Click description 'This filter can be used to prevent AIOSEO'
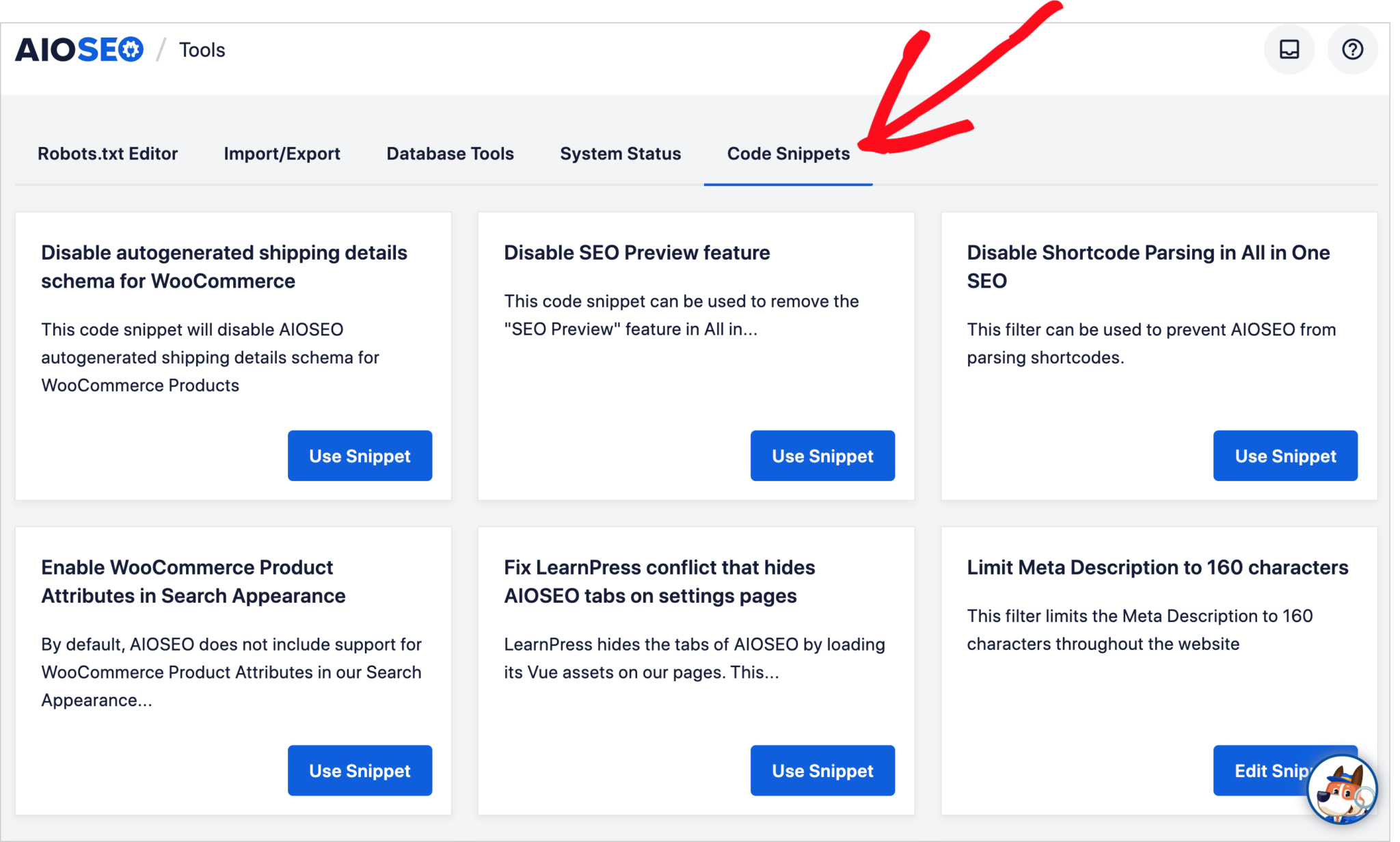The height and width of the screenshot is (842, 1400). coord(1151,343)
